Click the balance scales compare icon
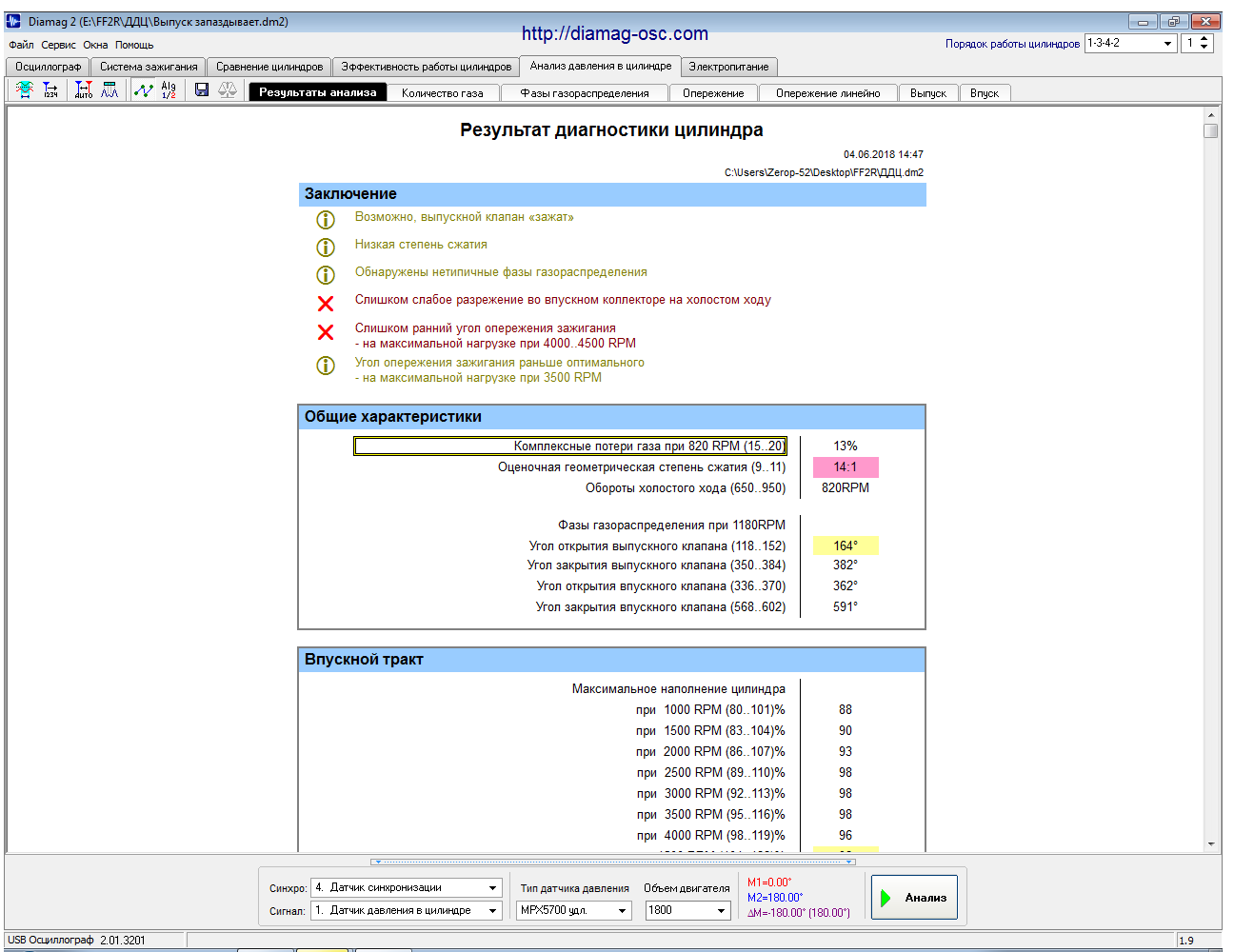Image resolution: width=1234 pixels, height=952 pixels. pyautogui.click(x=228, y=89)
